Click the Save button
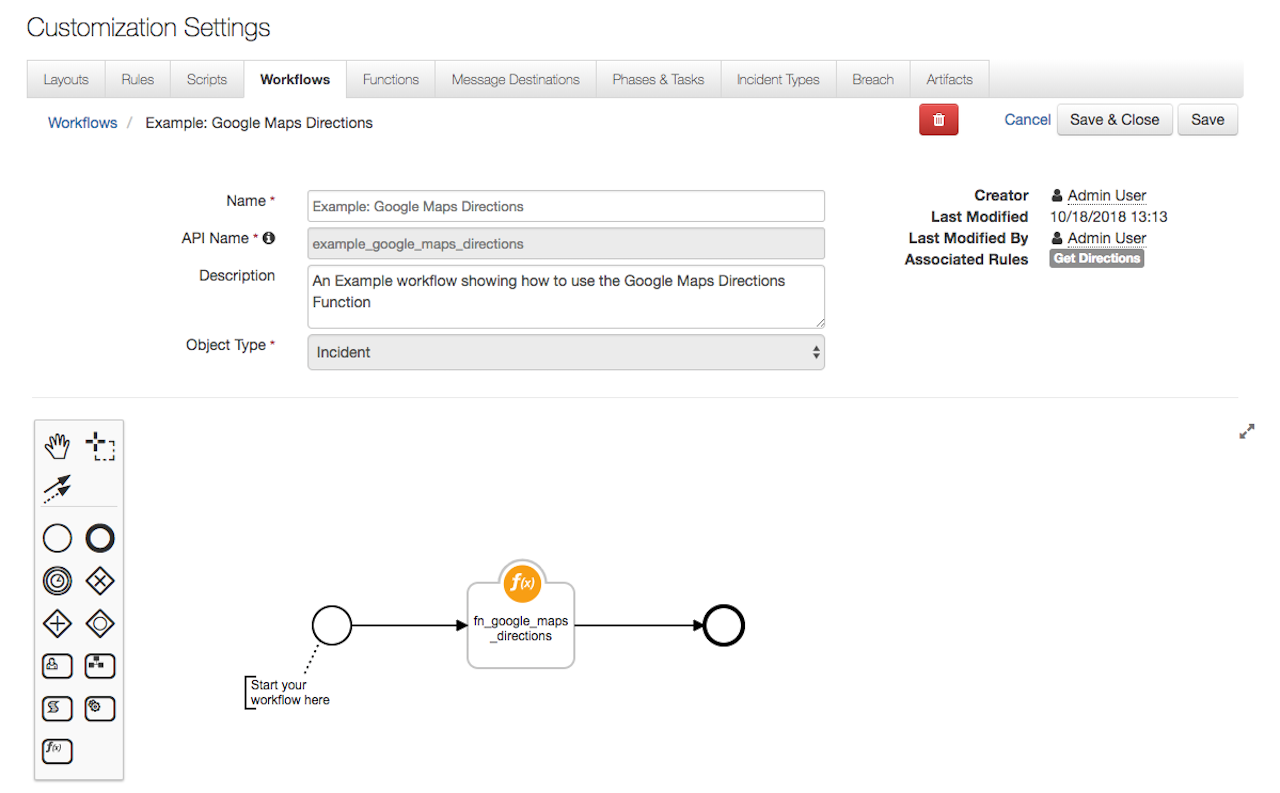1280x793 pixels. point(1208,120)
